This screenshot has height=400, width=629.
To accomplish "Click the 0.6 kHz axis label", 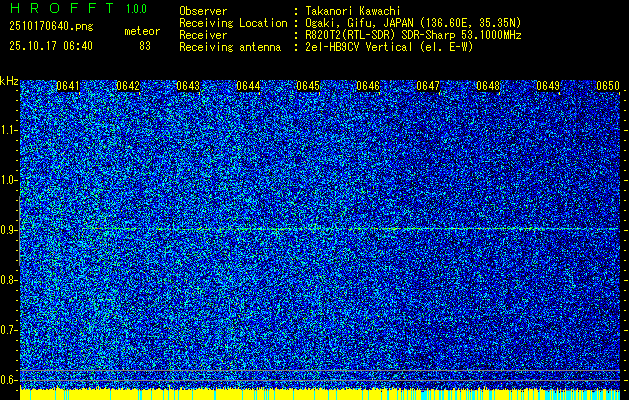I will (x=8, y=380).
